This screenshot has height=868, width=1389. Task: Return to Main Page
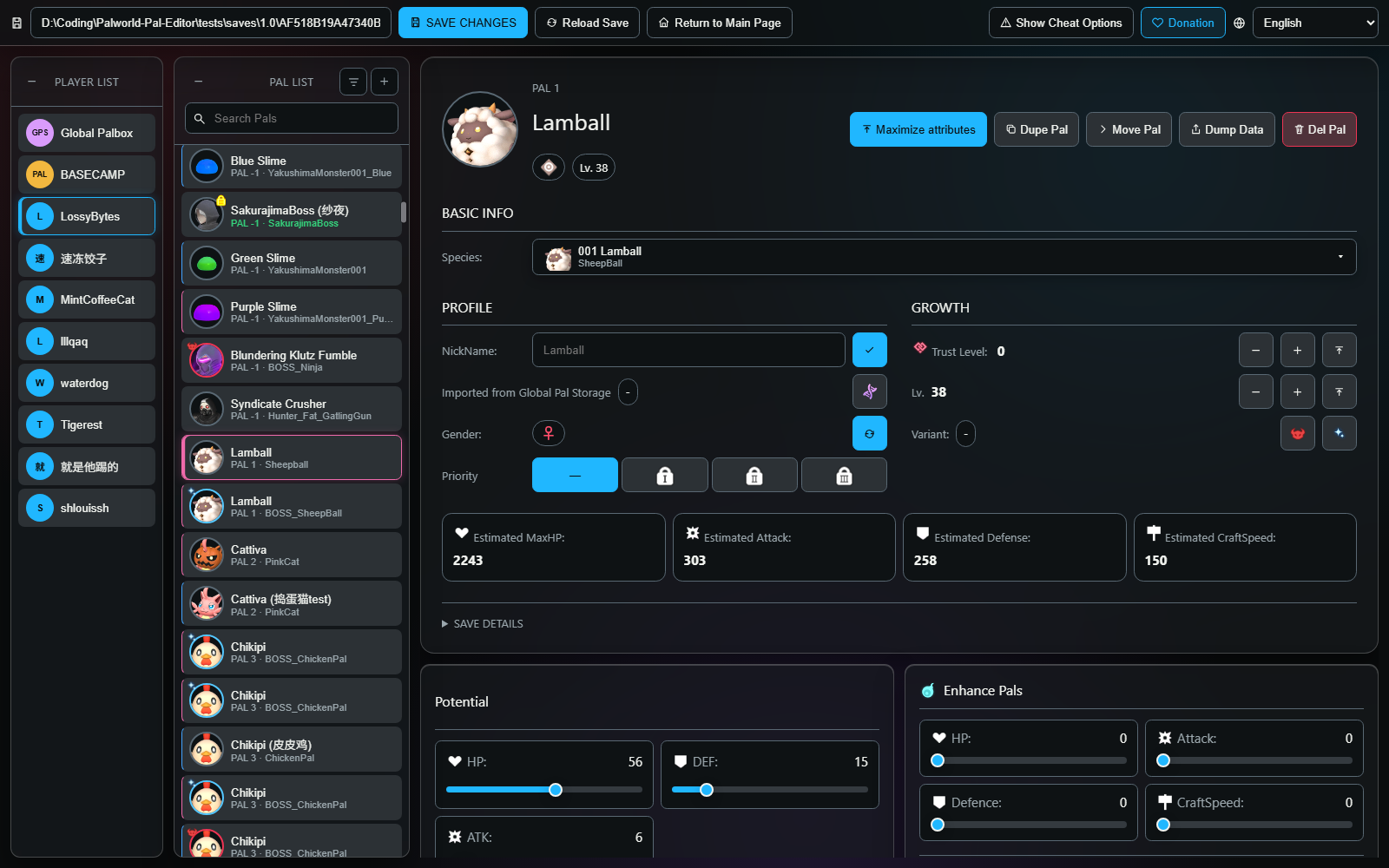(720, 23)
